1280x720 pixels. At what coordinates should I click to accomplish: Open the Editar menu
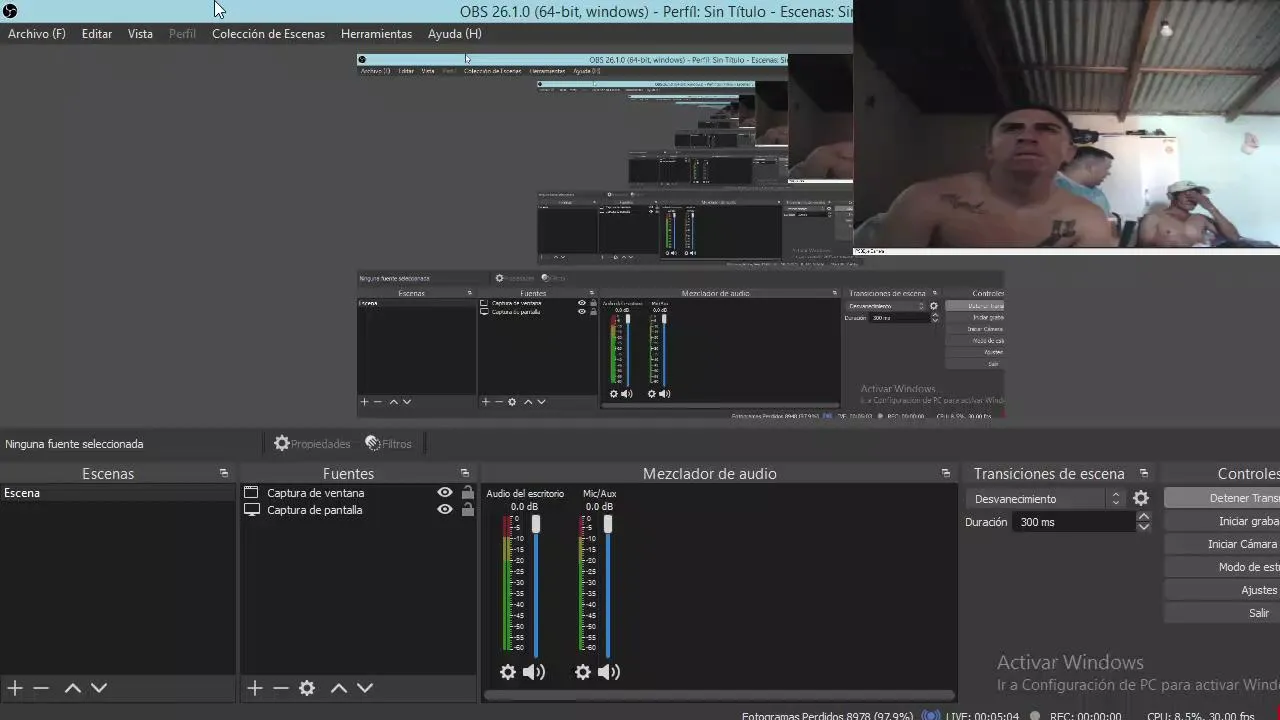pyautogui.click(x=97, y=34)
